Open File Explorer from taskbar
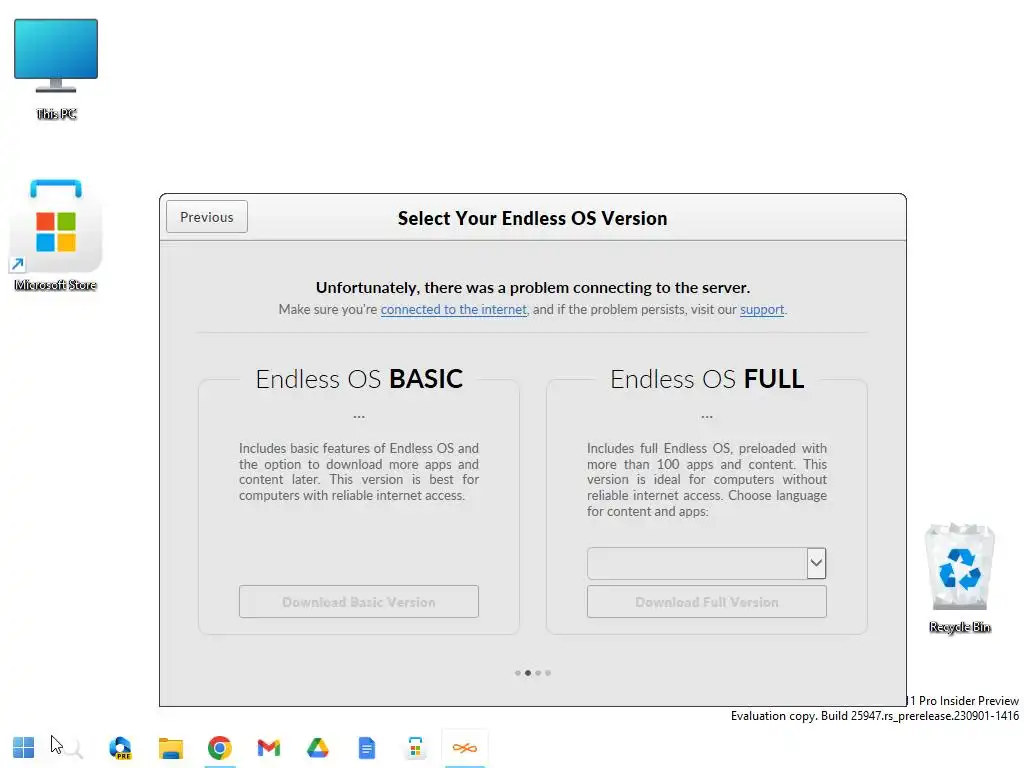The width and height of the screenshot is (1024, 768). click(x=170, y=748)
